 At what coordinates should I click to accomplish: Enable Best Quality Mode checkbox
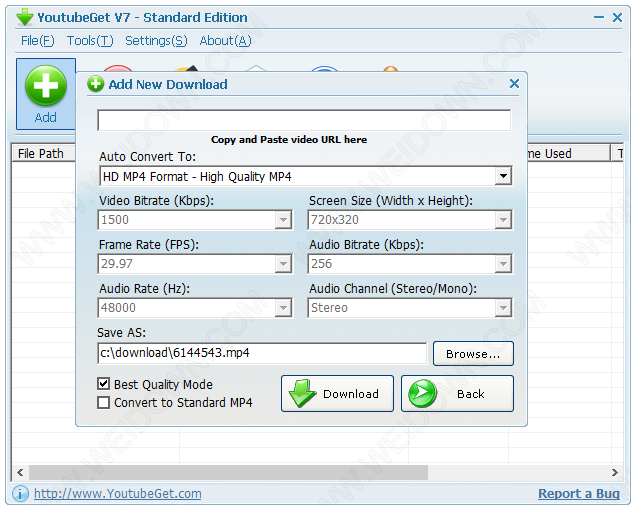[x=103, y=384]
